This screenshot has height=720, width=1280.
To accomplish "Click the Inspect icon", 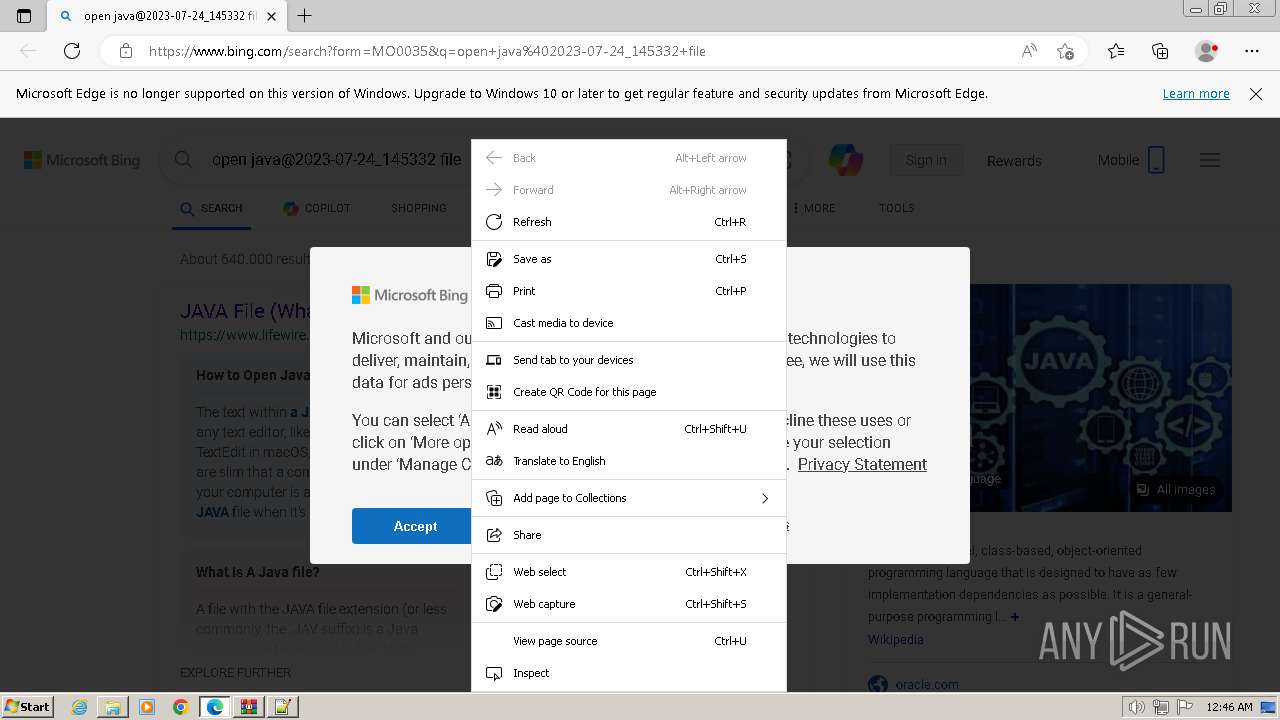I will 493,673.
